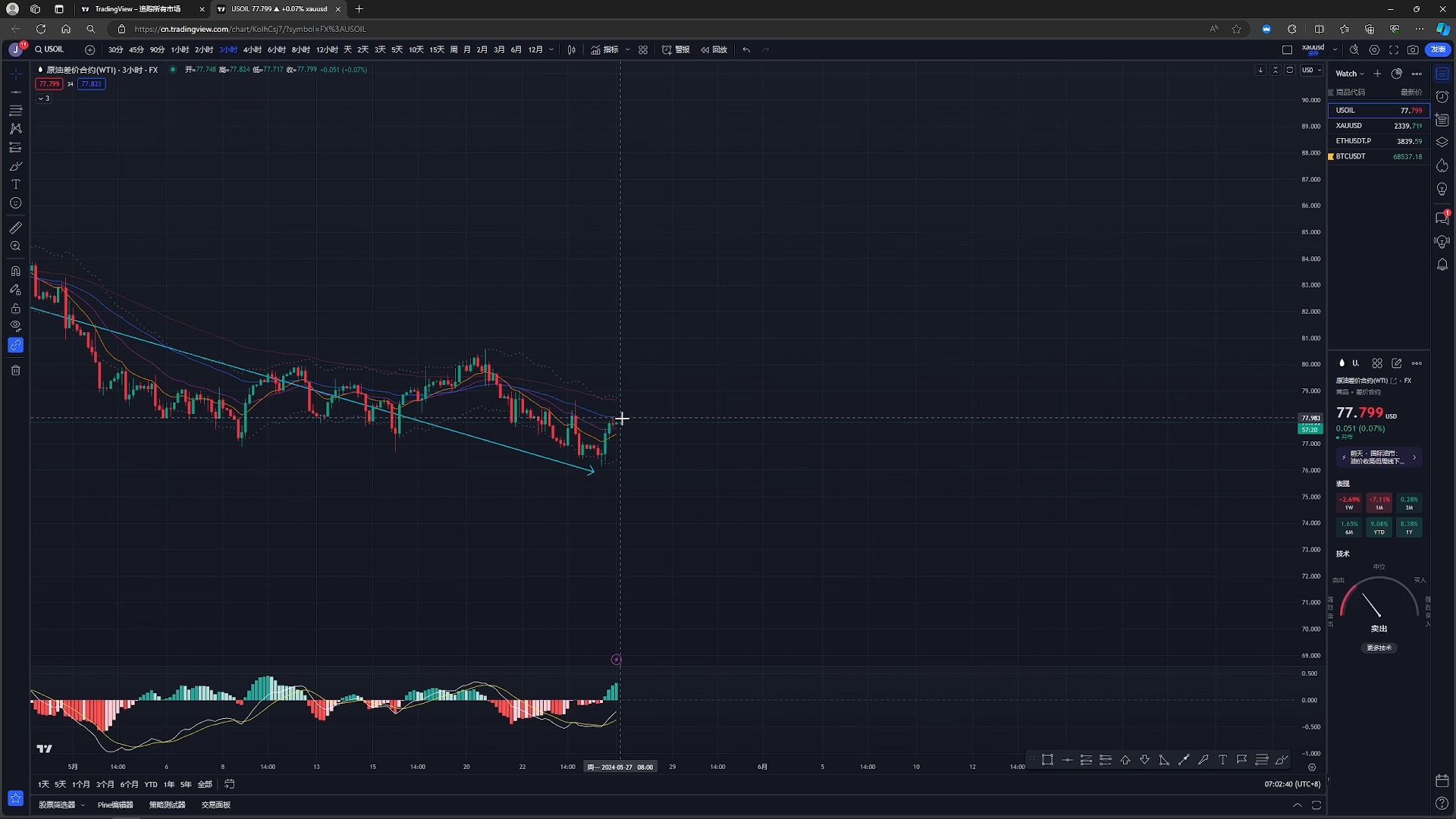The width and height of the screenshot is (1456, 819).
Task: Select chart layout square icon
Action: 1287,50
